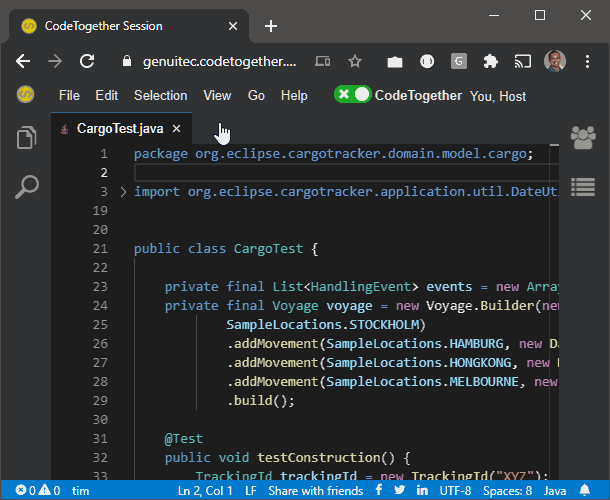The width and height of the screenshot is (610, 500).
Task: Place cursor on empty line 2
Action: click(346, 172)
